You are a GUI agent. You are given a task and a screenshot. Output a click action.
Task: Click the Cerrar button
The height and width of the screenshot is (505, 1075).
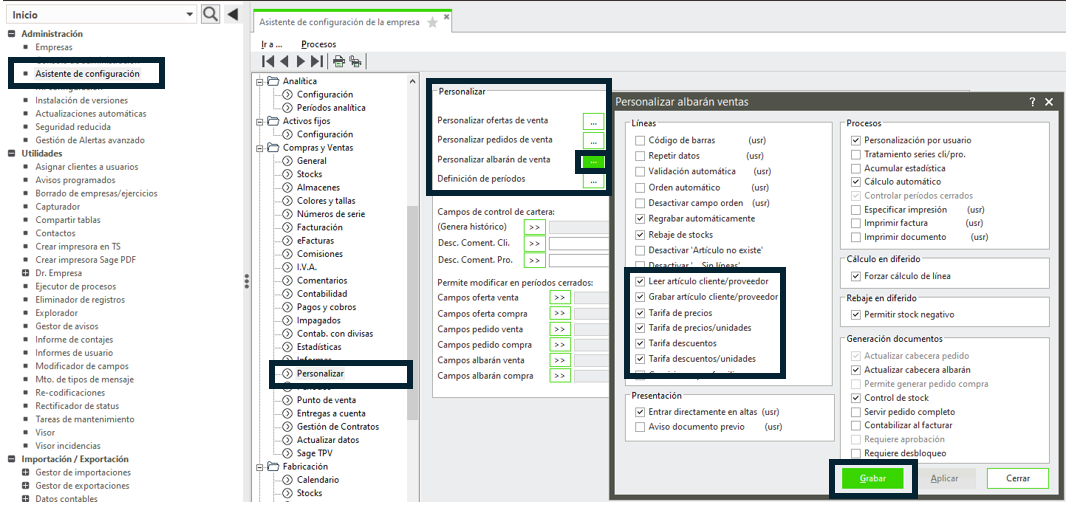point(1017,478)
